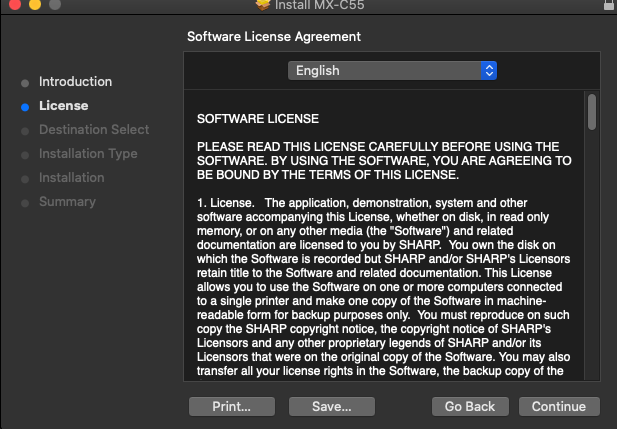617x429 pixels.
Task: Print the license with the Print... button
Action: (231, 407)
